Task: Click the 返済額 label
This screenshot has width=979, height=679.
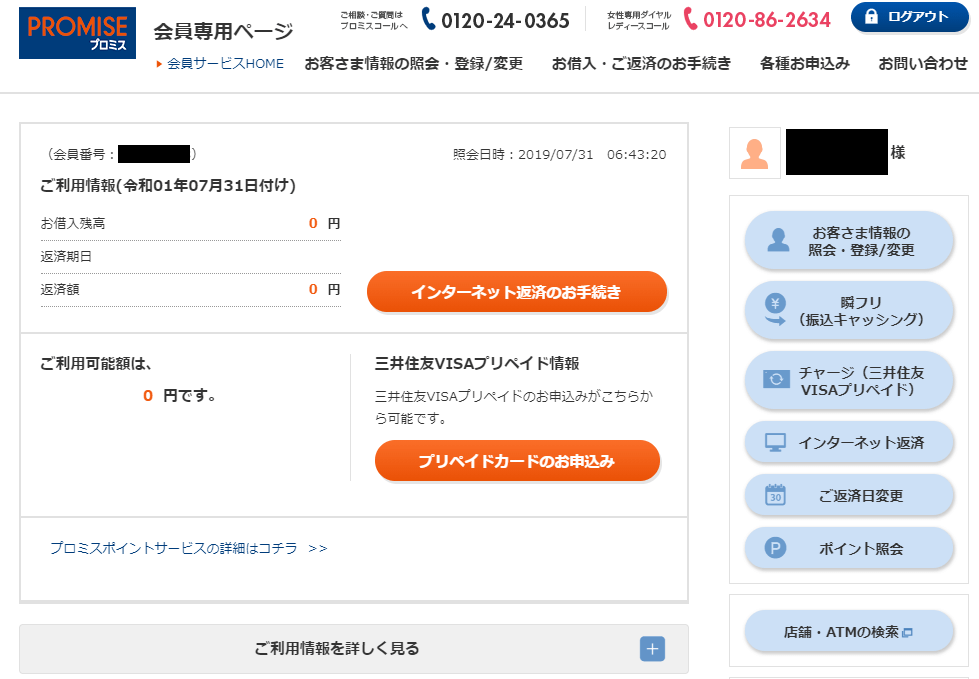Action: tap(60, 290)
